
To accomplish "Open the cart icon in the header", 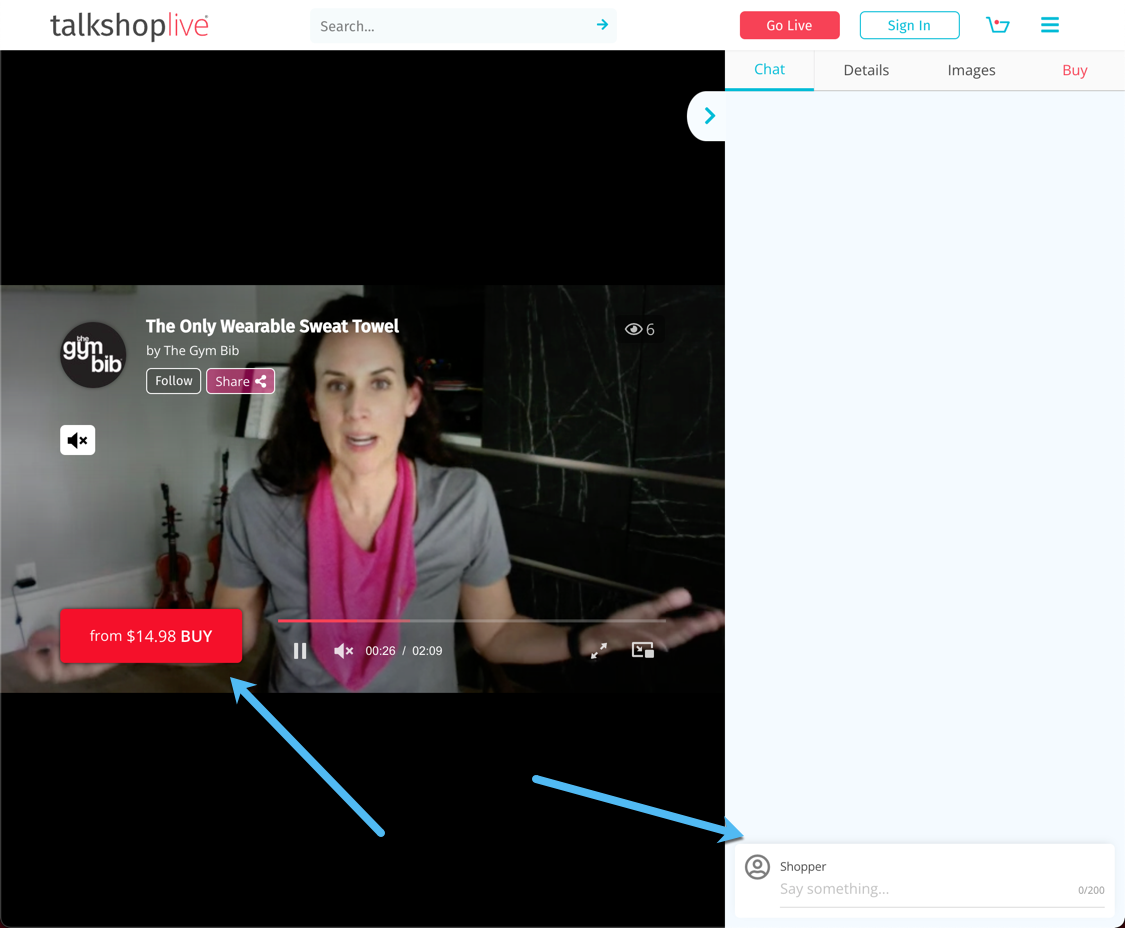I will pyautogui.click(x=998, y=25).
